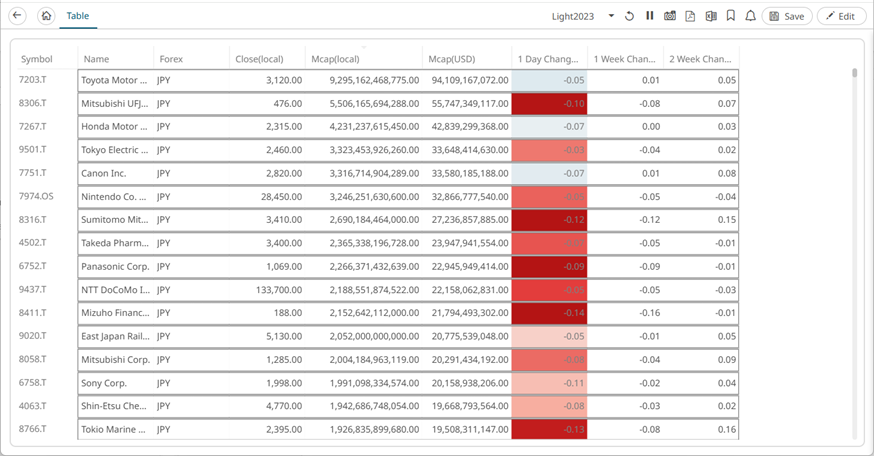Screen dimensions: 874x456
Task: Go back using the arrow button
Action: [x=17, y=16]
